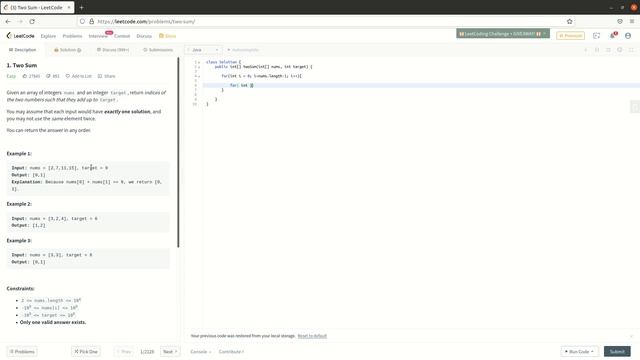Open the Problems list button
This screenshot has height=360, width=640.
click(22, 351)
